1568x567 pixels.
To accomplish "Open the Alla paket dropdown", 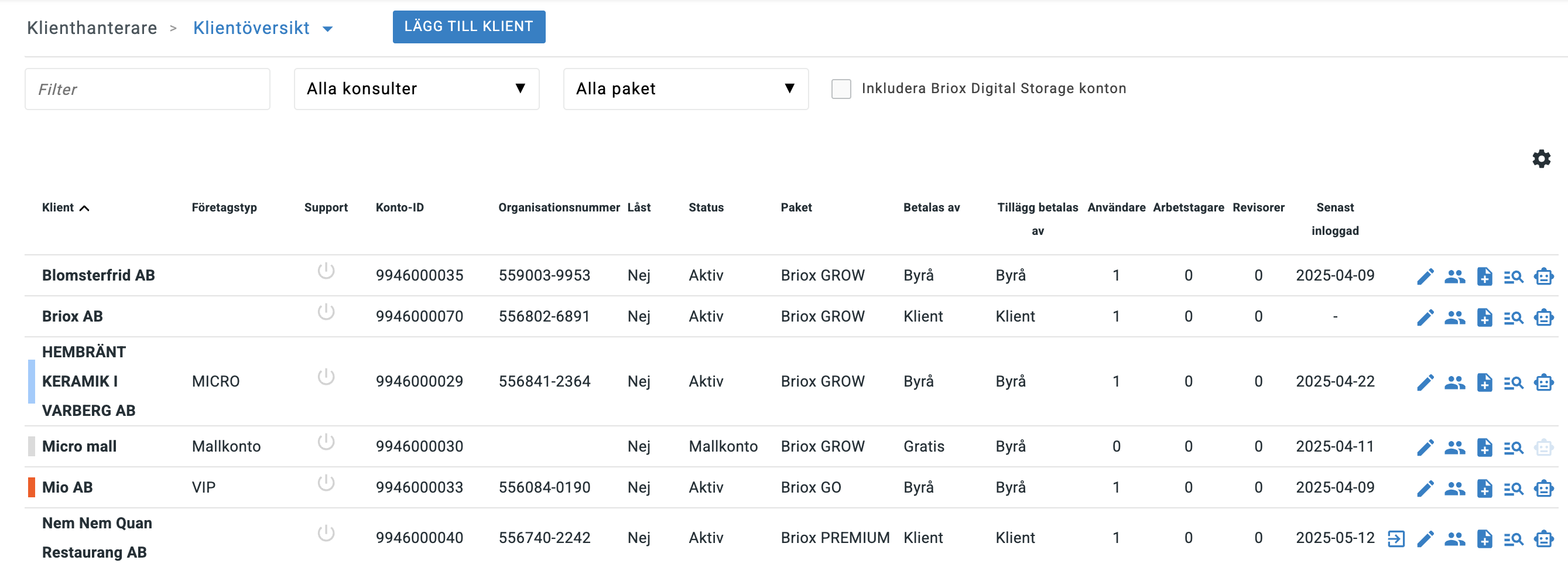I will point(686,89).
